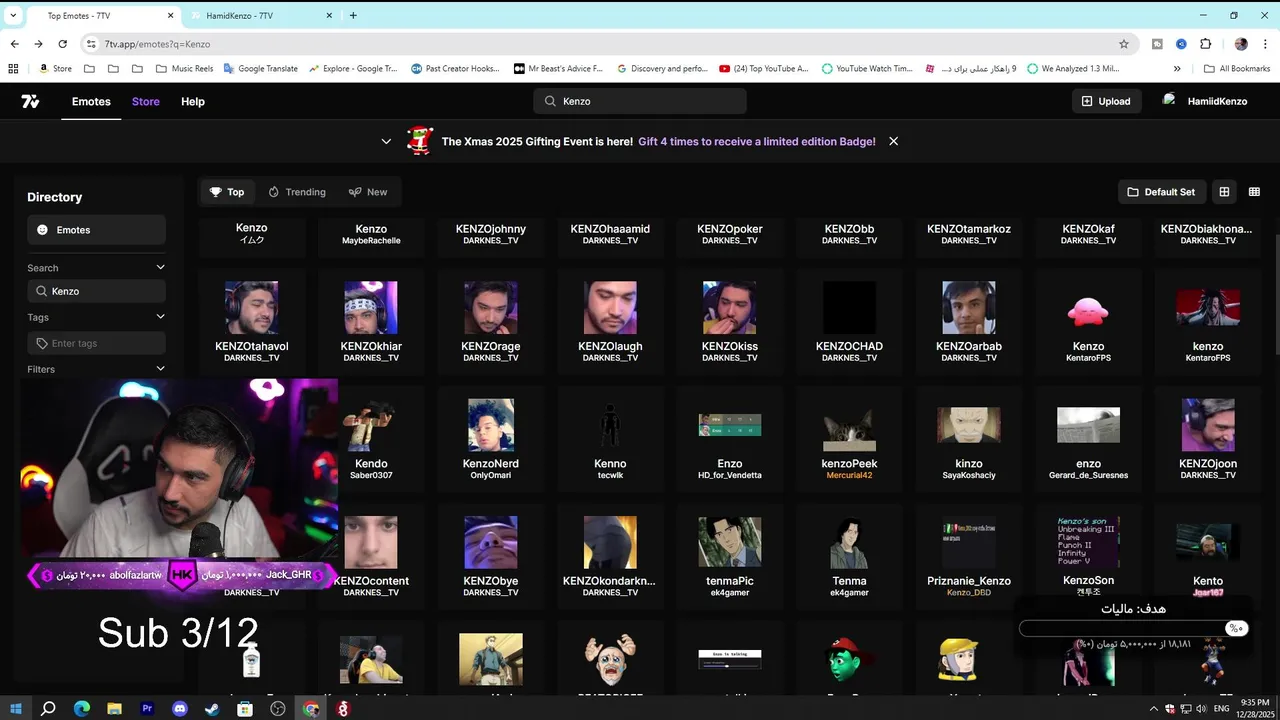The height and width of the screenshot is (720, 1280).
Task: Open the Default Set selector
Action: pos(1161,192)
